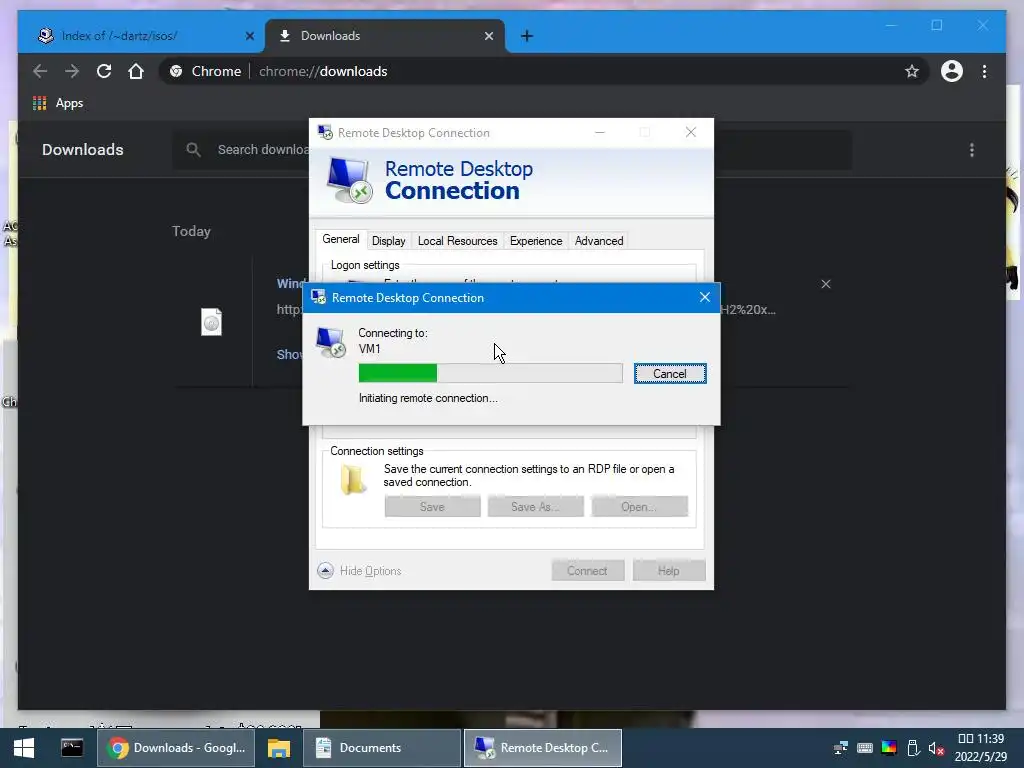Bookmark this page with the star
This screenshot has height=768, width=1024.
tap(912, 71)
